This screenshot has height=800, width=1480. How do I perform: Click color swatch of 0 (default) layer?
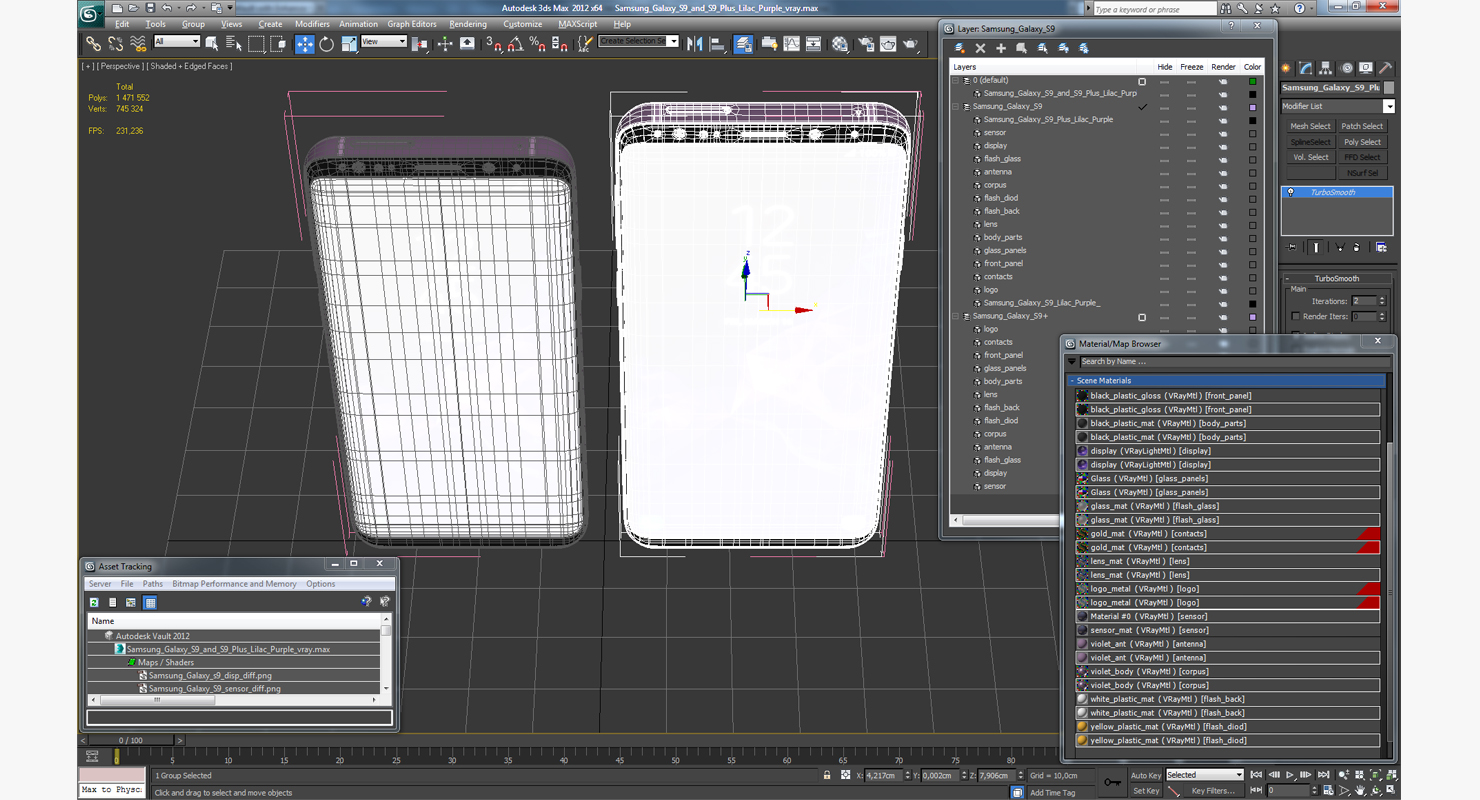[1252, 81]
